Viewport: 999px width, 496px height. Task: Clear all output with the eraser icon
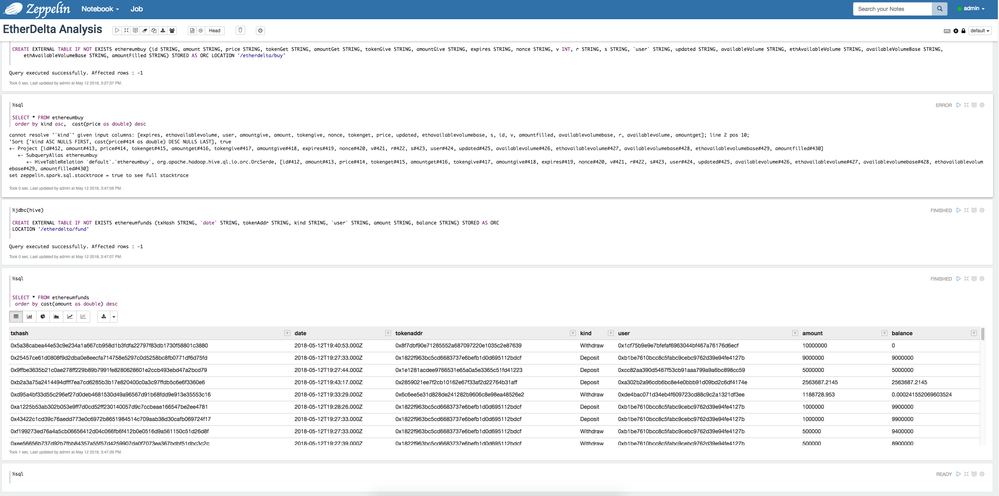(x=144, y=31)
